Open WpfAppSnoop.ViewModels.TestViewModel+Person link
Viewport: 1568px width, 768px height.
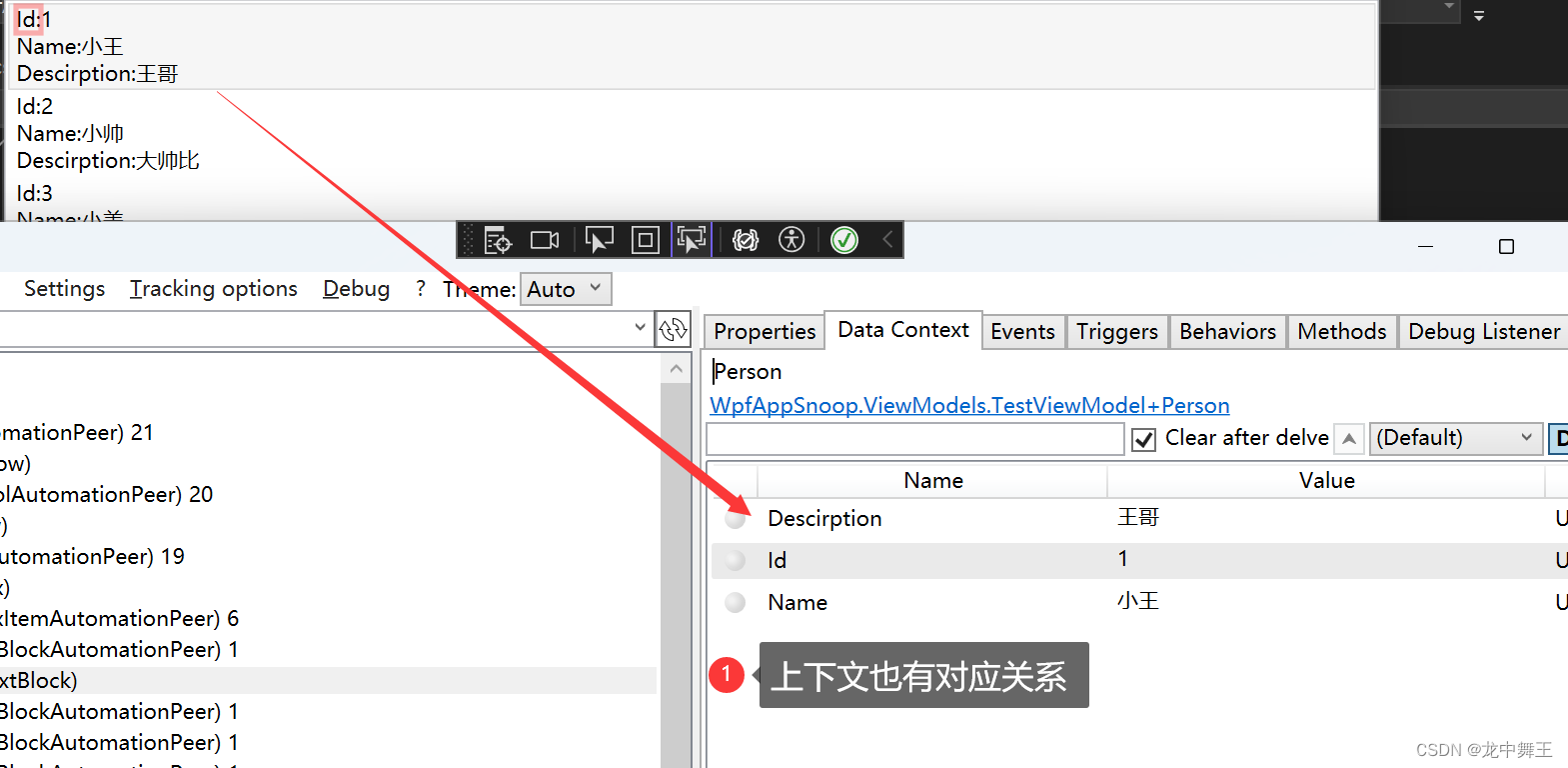pos(969,405)
